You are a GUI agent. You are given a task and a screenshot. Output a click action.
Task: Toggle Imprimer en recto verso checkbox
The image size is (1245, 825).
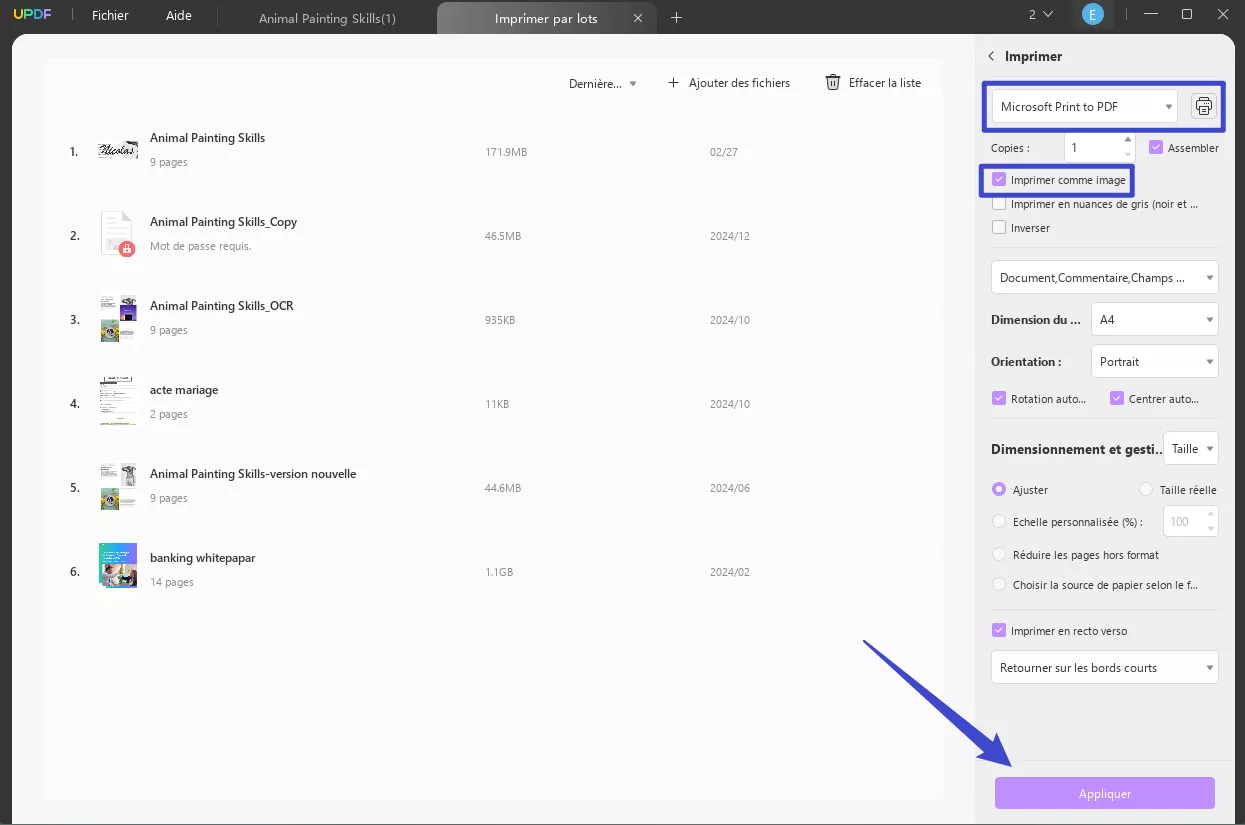click(999, 631)
